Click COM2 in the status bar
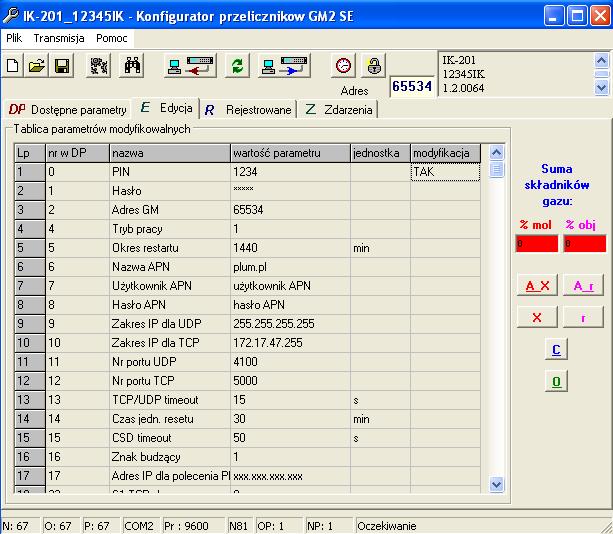Image resolution: width=613 pixels, height=534 pixels. pyautogui.click(x=141, y=526)
